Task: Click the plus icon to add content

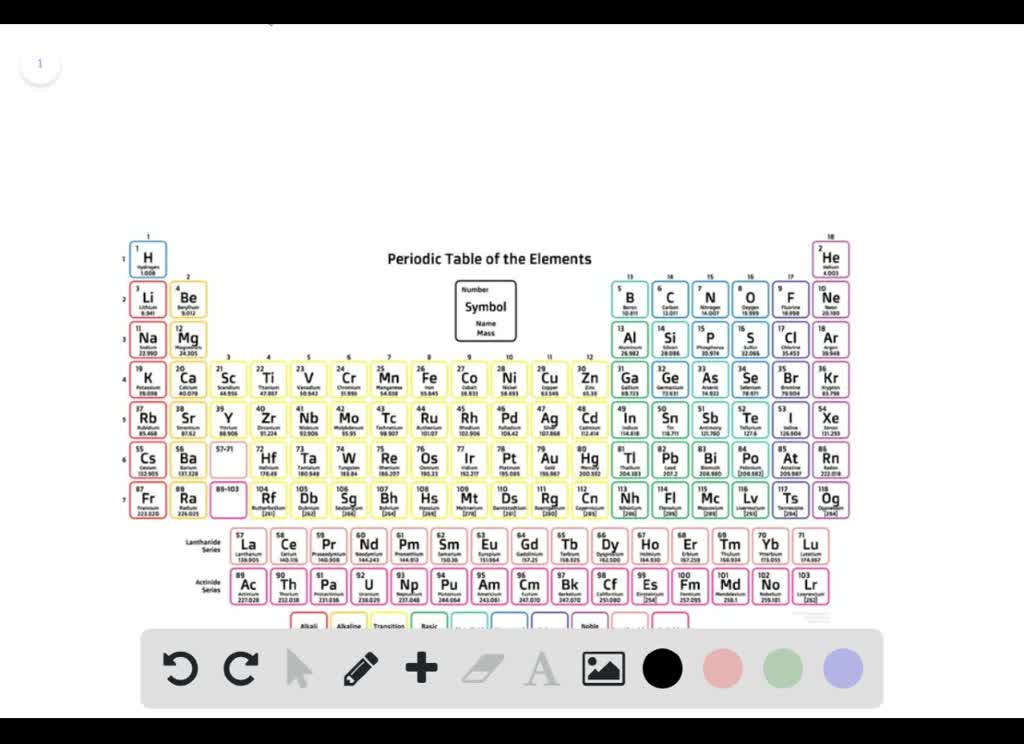Action: point(421,668)
